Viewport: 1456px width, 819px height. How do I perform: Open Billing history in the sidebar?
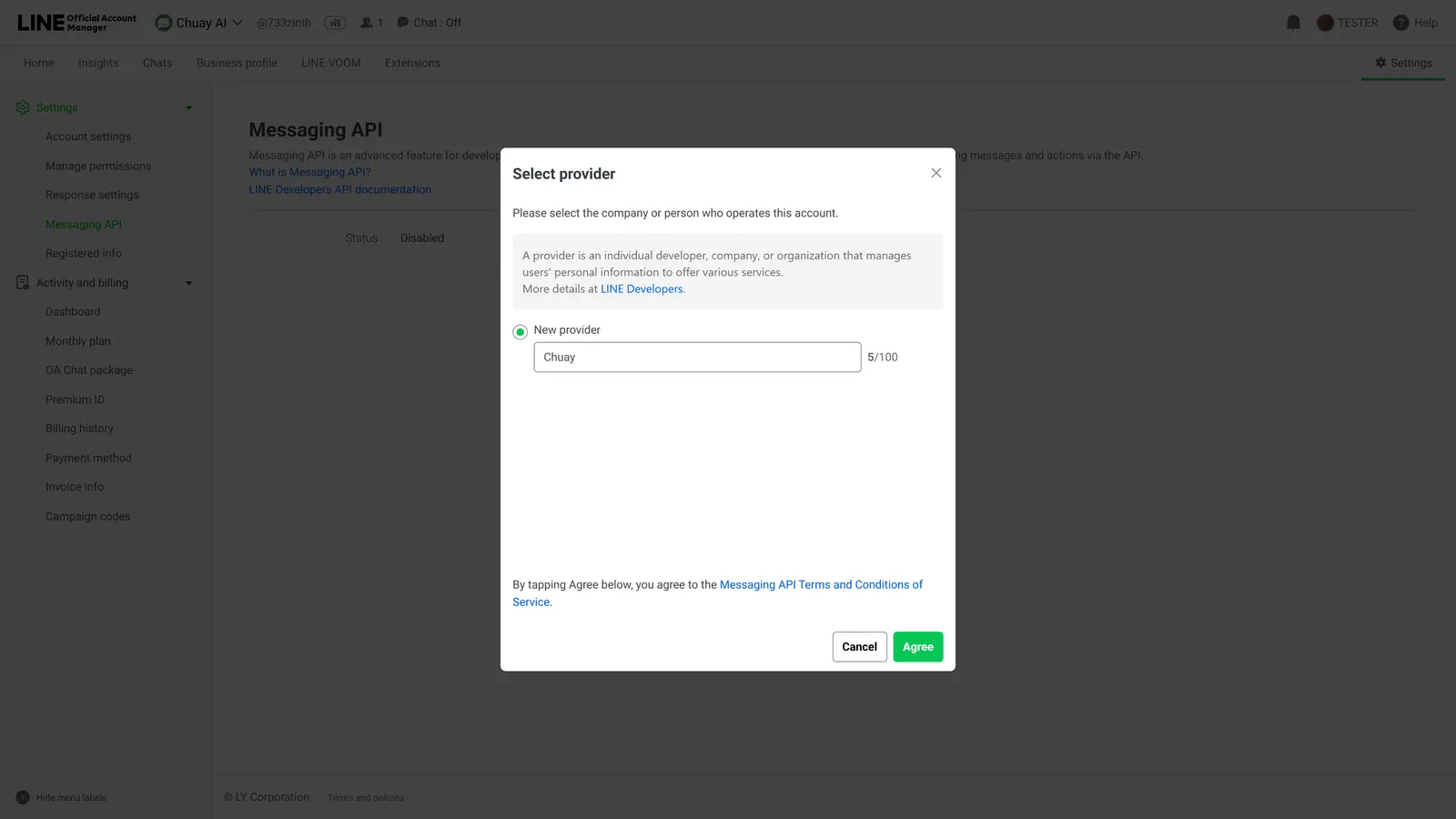click(79, 429)
